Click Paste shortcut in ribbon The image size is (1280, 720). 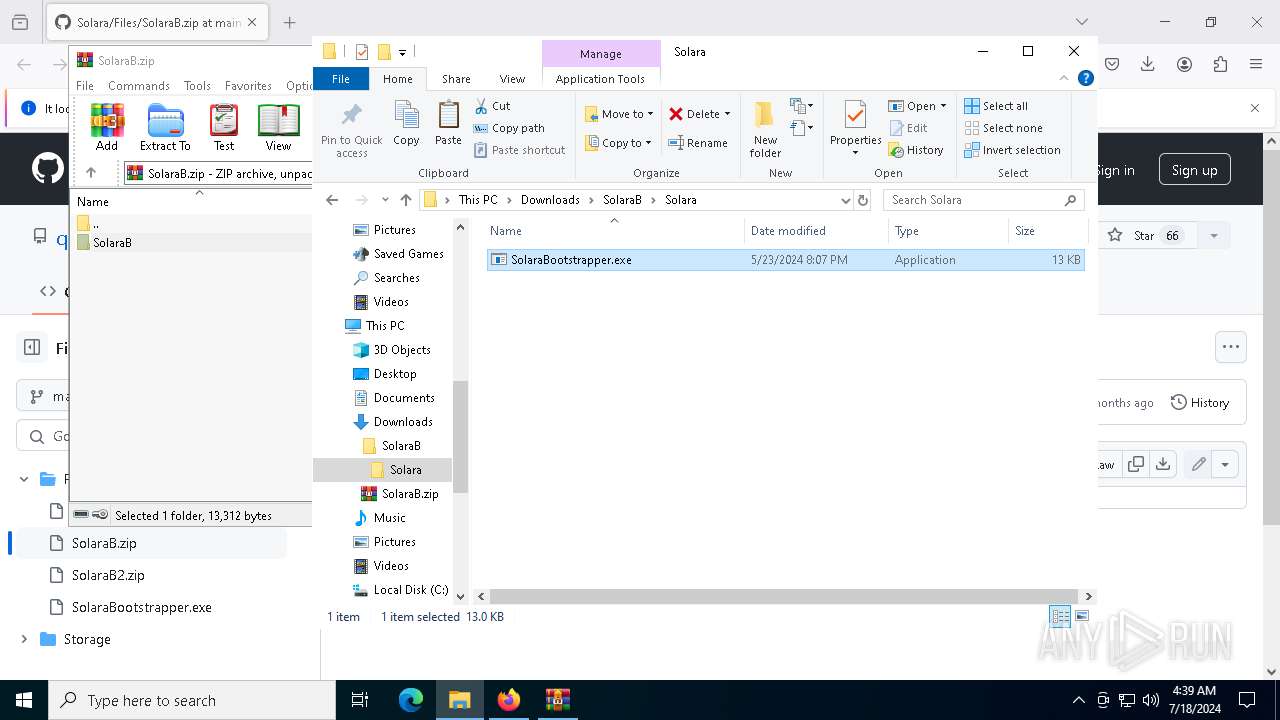519,150
